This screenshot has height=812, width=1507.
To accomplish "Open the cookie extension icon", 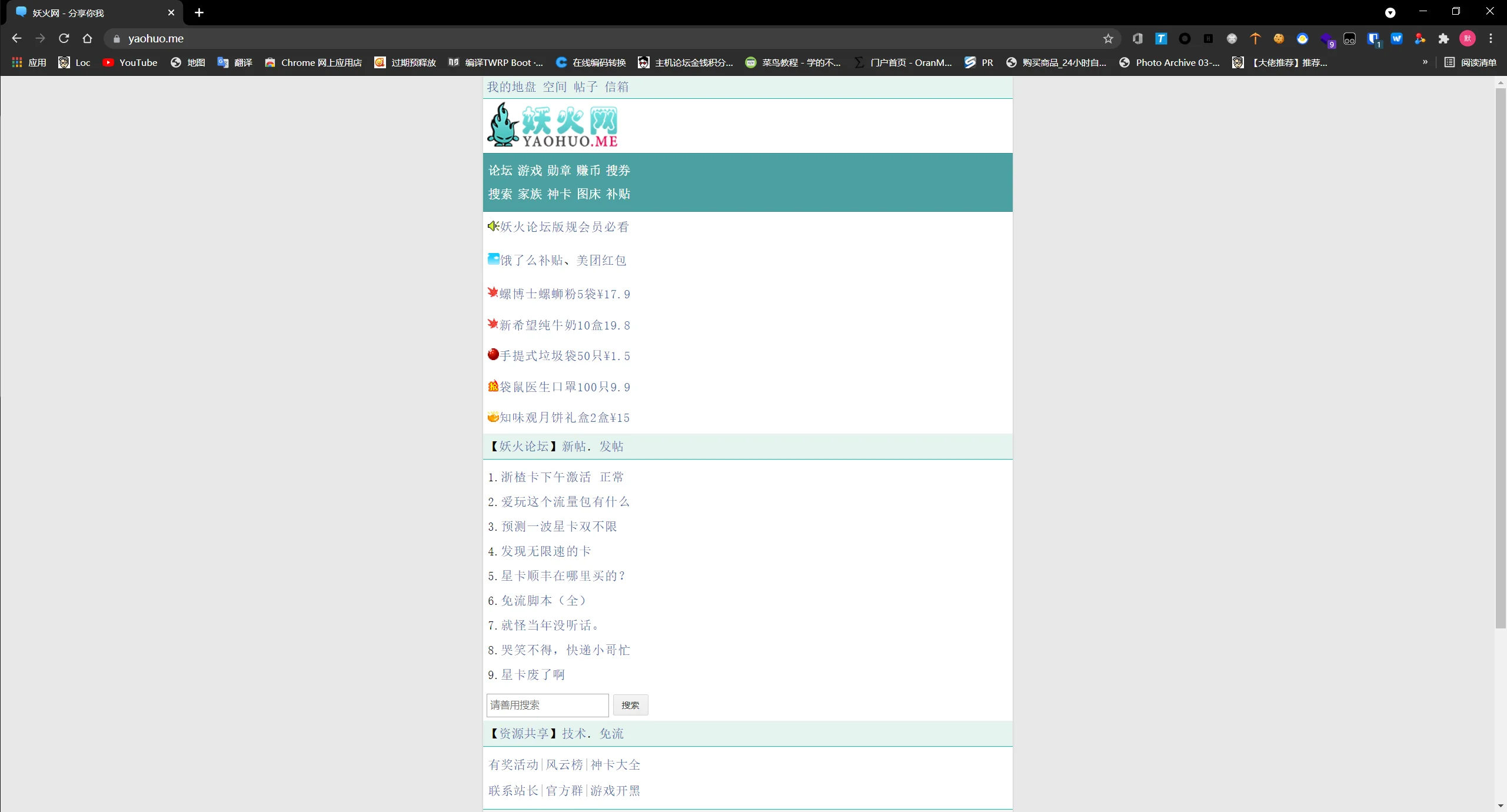I will [x=1279, y=39].
